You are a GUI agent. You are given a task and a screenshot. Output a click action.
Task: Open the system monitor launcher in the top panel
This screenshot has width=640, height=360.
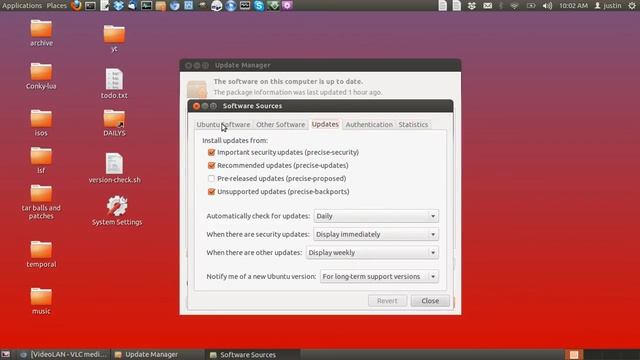146,6
